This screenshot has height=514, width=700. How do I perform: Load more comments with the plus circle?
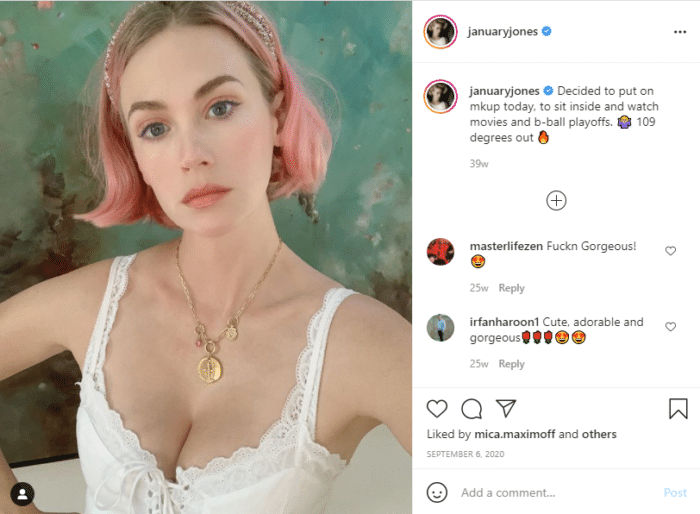(x=556, y=201)
